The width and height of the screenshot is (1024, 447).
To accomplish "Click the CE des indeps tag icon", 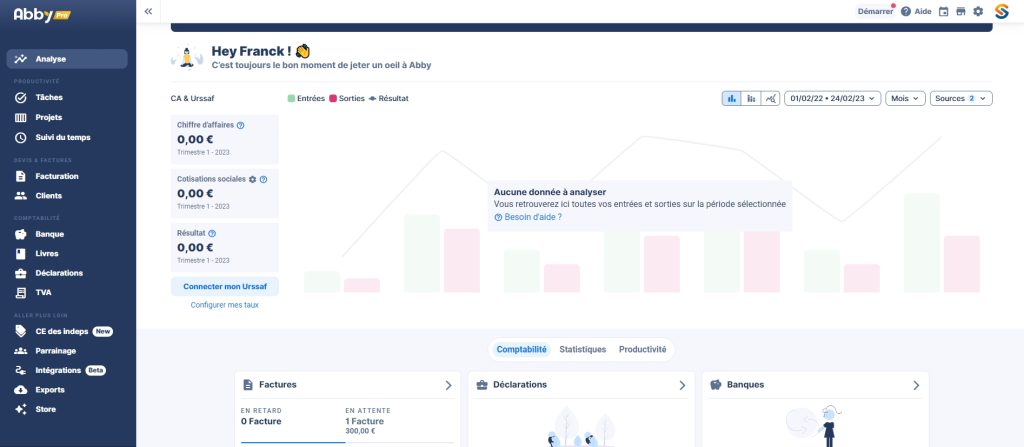I will [21, 331].
